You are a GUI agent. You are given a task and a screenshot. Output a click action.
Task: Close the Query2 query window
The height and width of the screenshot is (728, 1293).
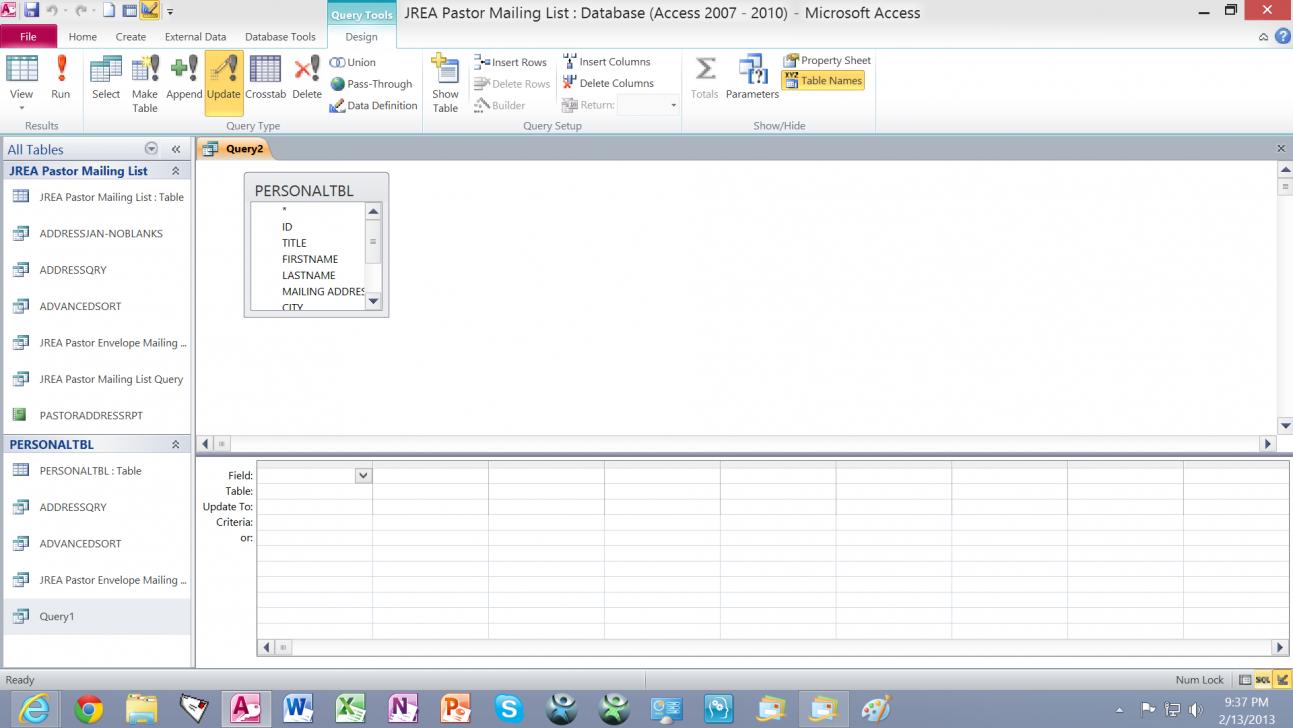tap(1281, 149)
